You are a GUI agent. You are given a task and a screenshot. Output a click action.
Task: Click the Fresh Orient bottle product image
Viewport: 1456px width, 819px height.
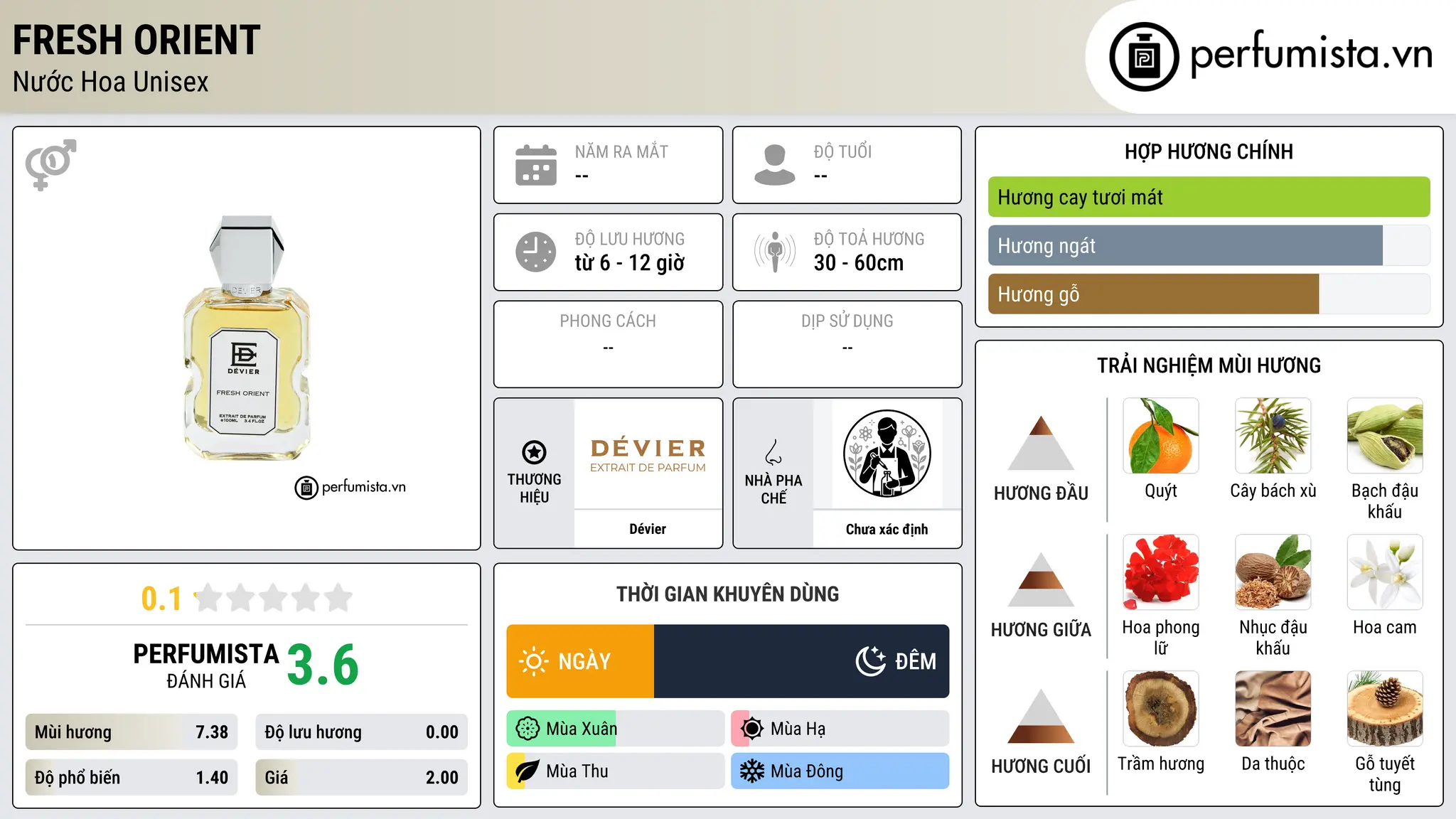[247, 338]
